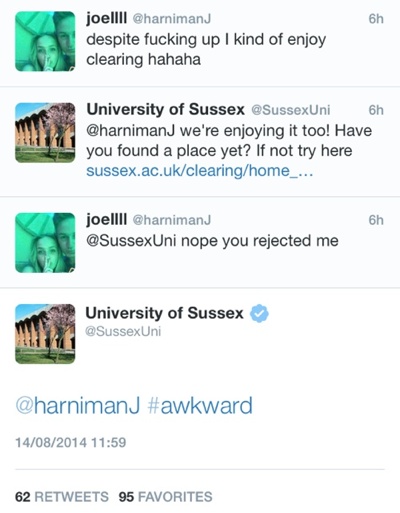Open University of Sussex avatar in reply tweet

(45, 133)
